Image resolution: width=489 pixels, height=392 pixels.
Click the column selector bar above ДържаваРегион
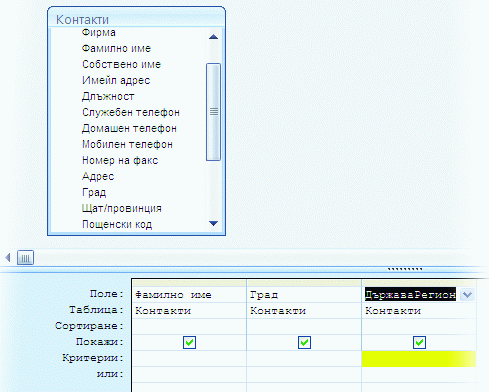(419, 283)
